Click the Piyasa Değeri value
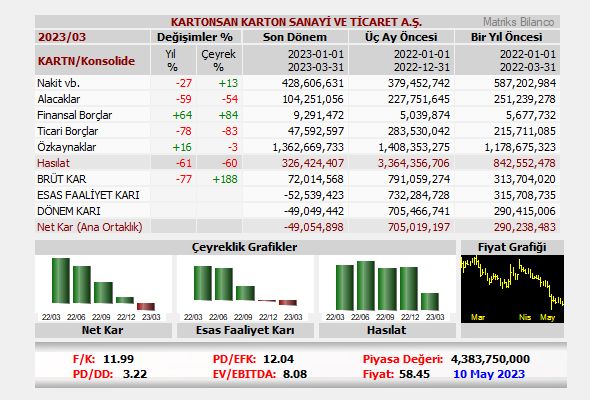 coord(490,359)
